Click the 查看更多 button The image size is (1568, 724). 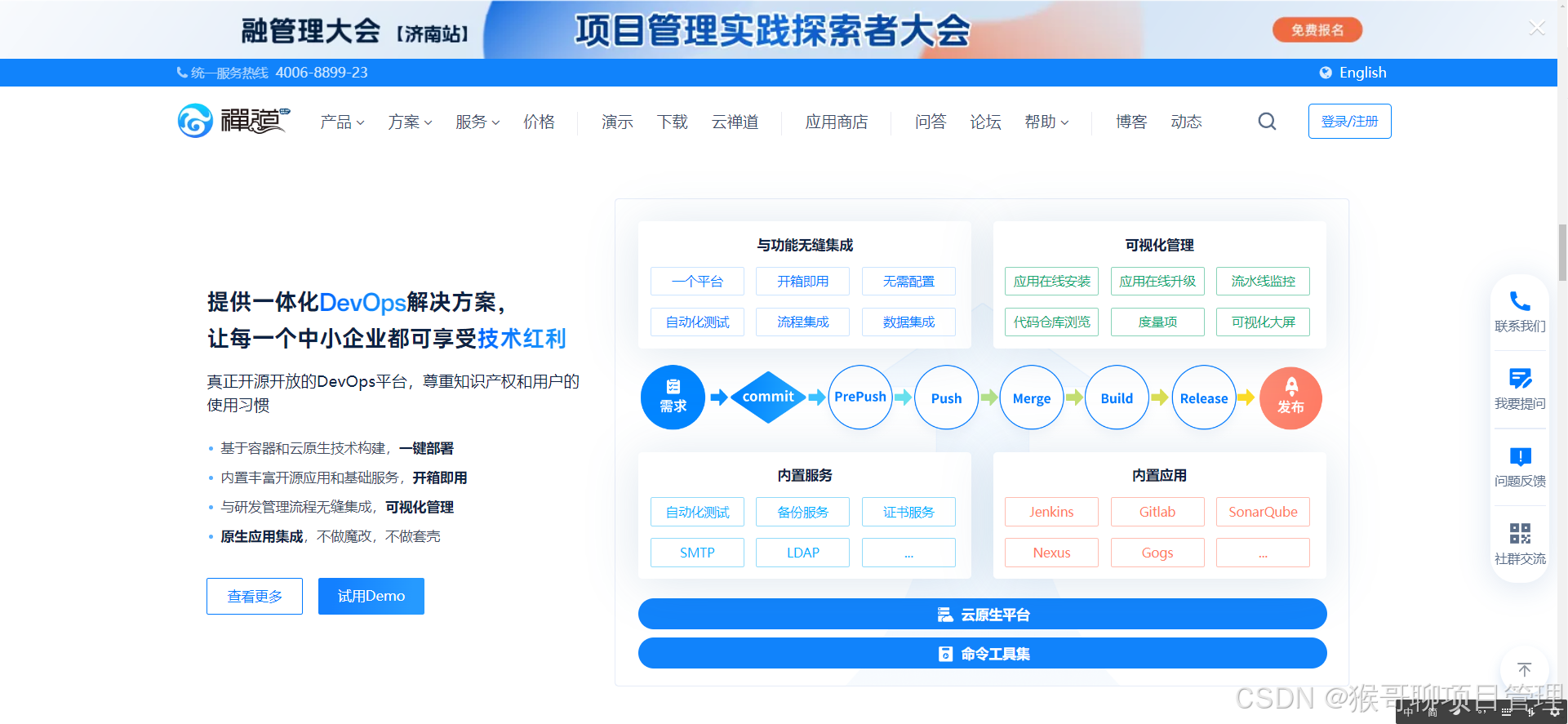(255, 596)
